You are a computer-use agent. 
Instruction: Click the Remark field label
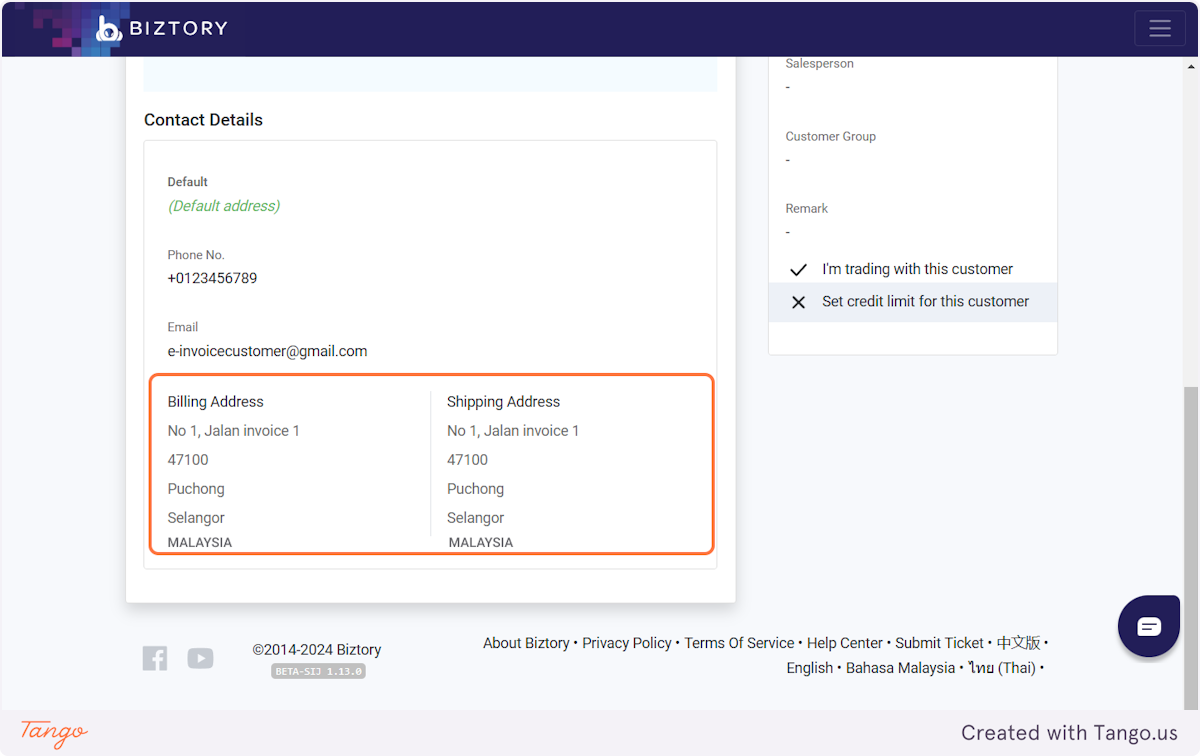coord(807,209)
